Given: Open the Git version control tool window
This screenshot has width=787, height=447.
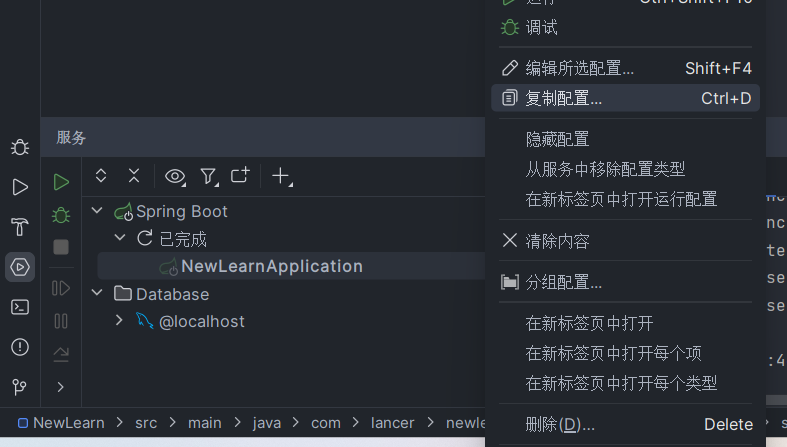Looking at the screenshot, I should 20,387.
